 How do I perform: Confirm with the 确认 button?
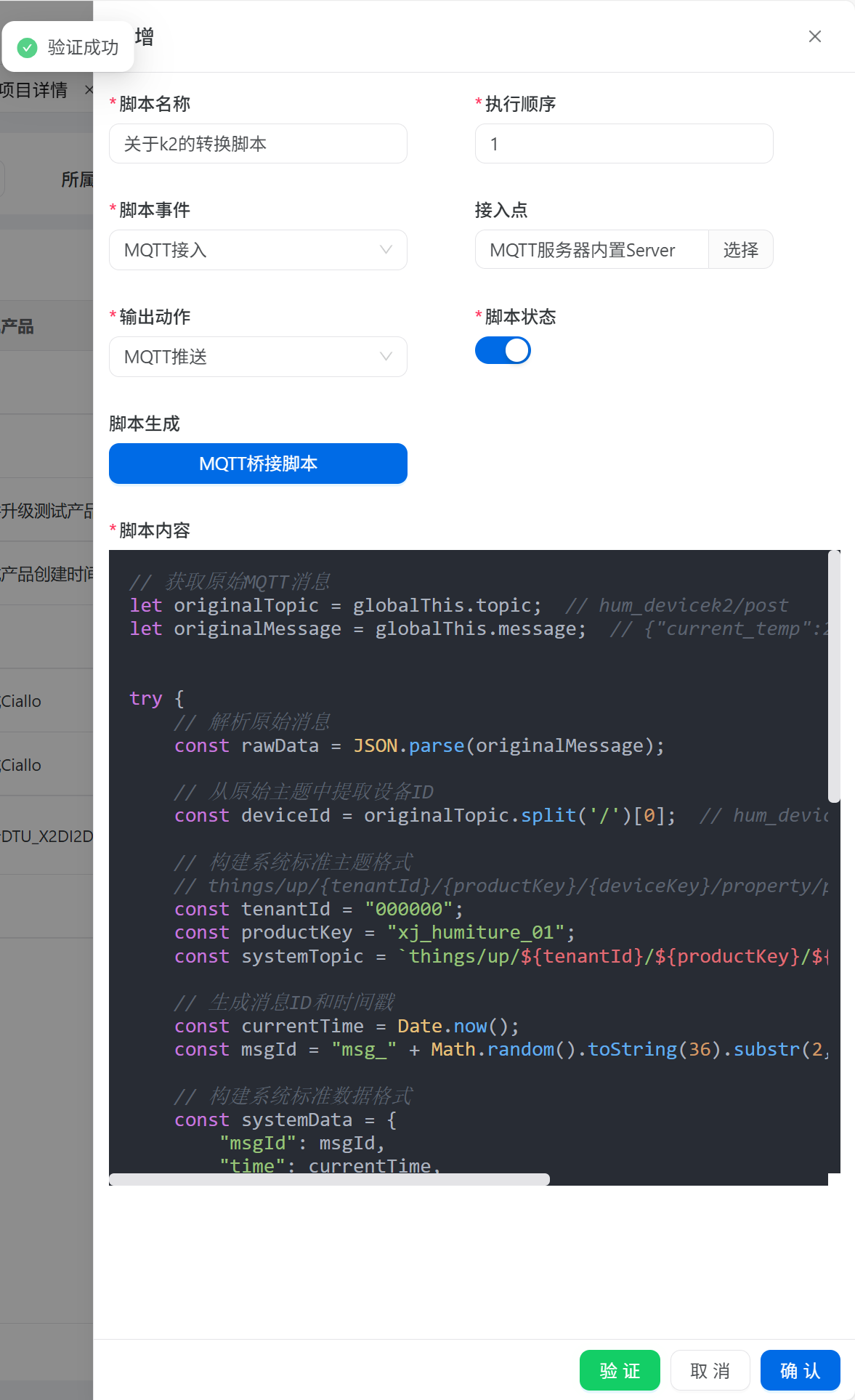800,1370
